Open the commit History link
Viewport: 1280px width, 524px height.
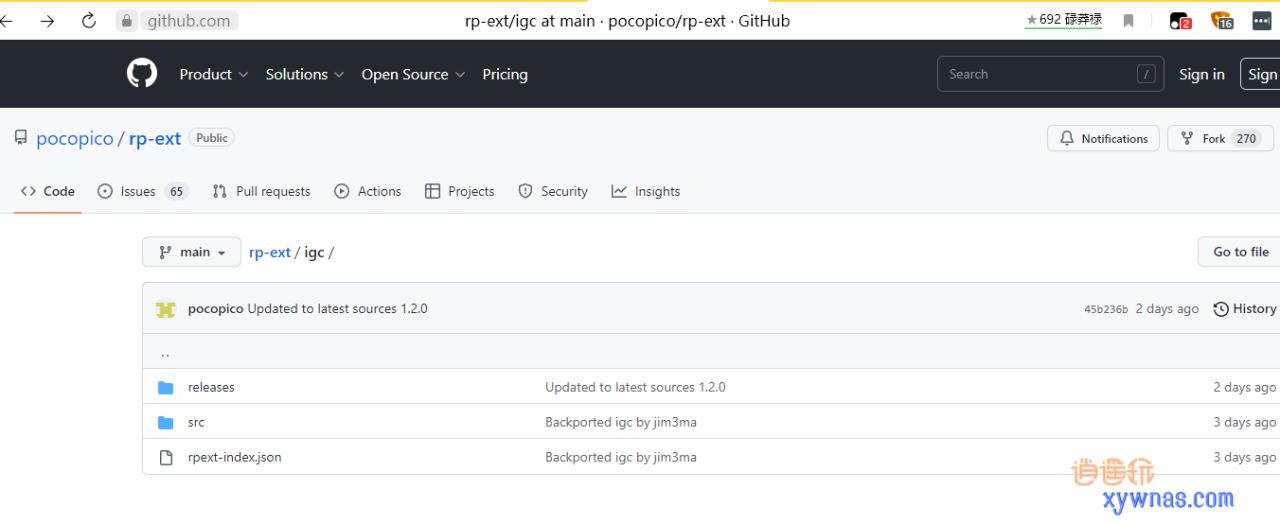1245,309
